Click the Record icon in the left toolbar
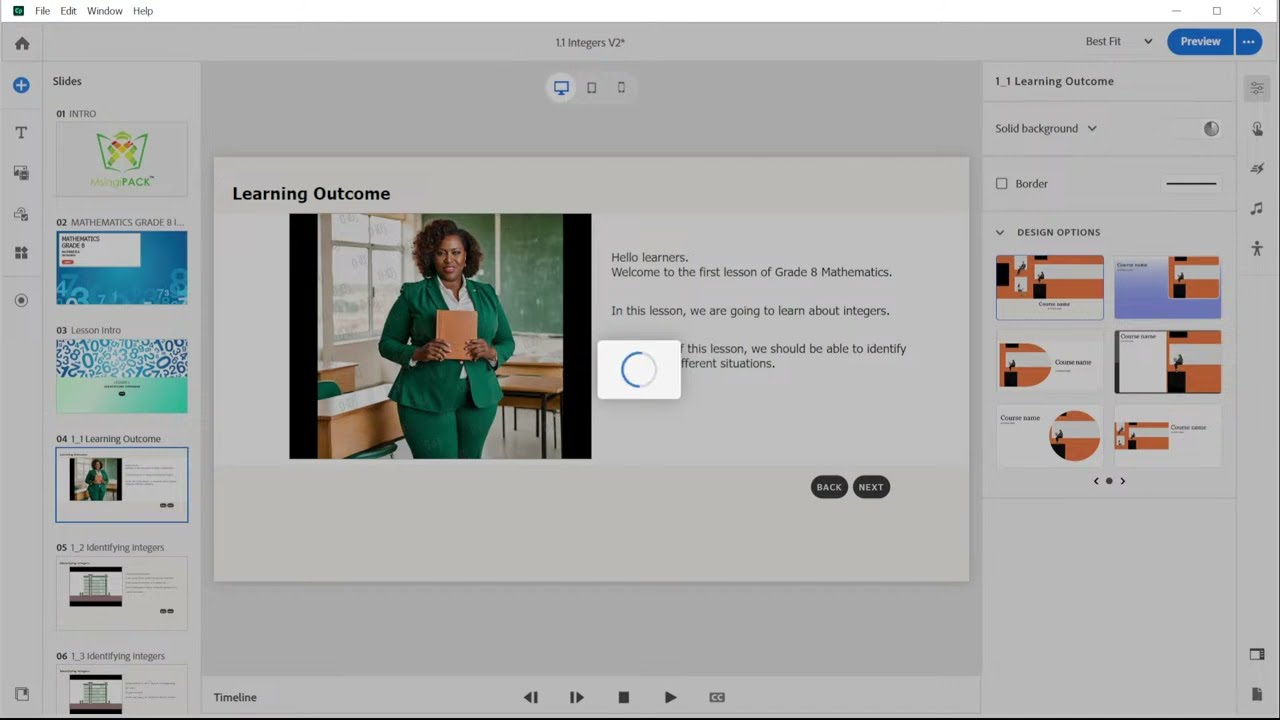 [21, 300]
